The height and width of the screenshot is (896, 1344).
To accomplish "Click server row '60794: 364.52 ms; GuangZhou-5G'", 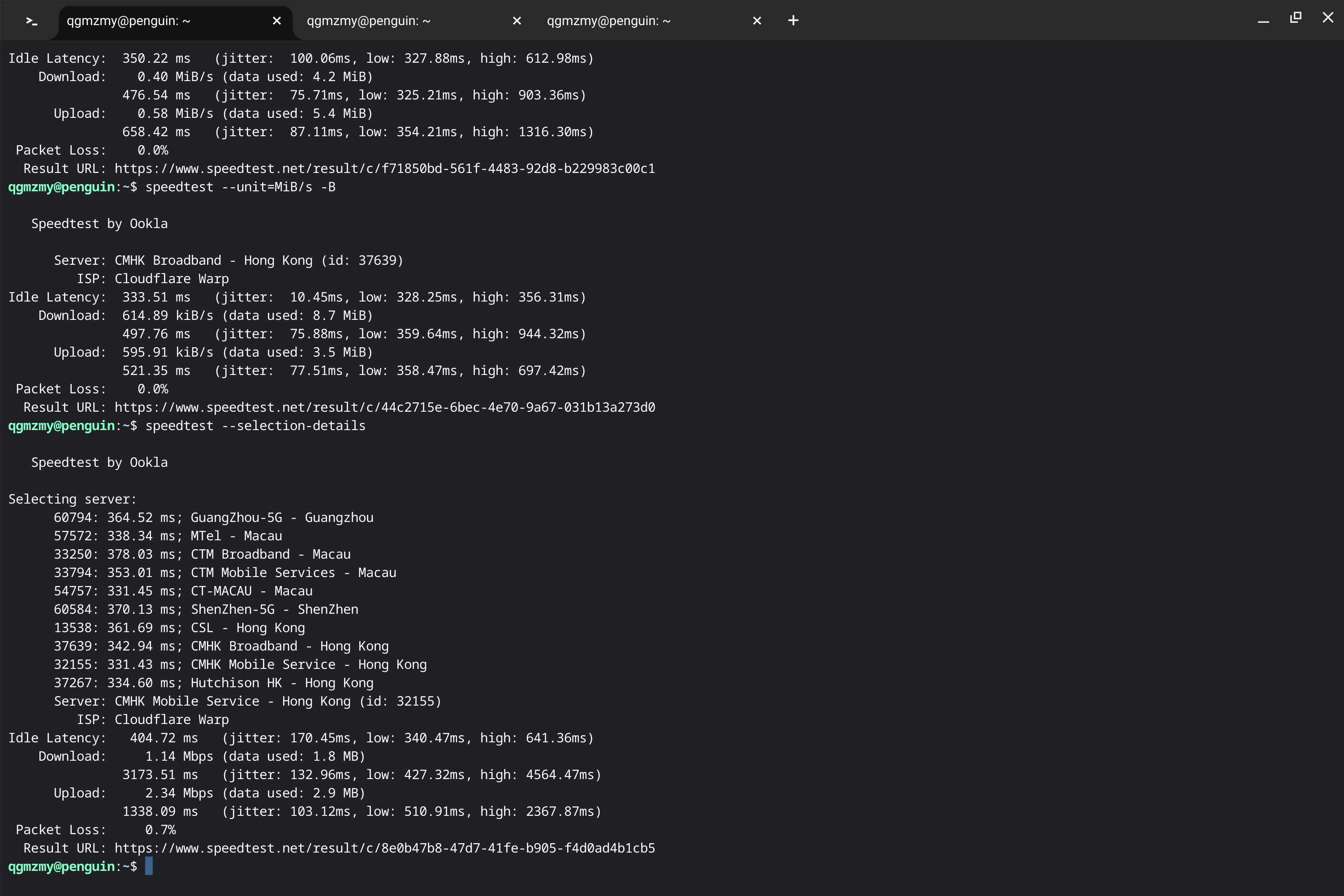I will pyautogui.click(x=213, y=518).
